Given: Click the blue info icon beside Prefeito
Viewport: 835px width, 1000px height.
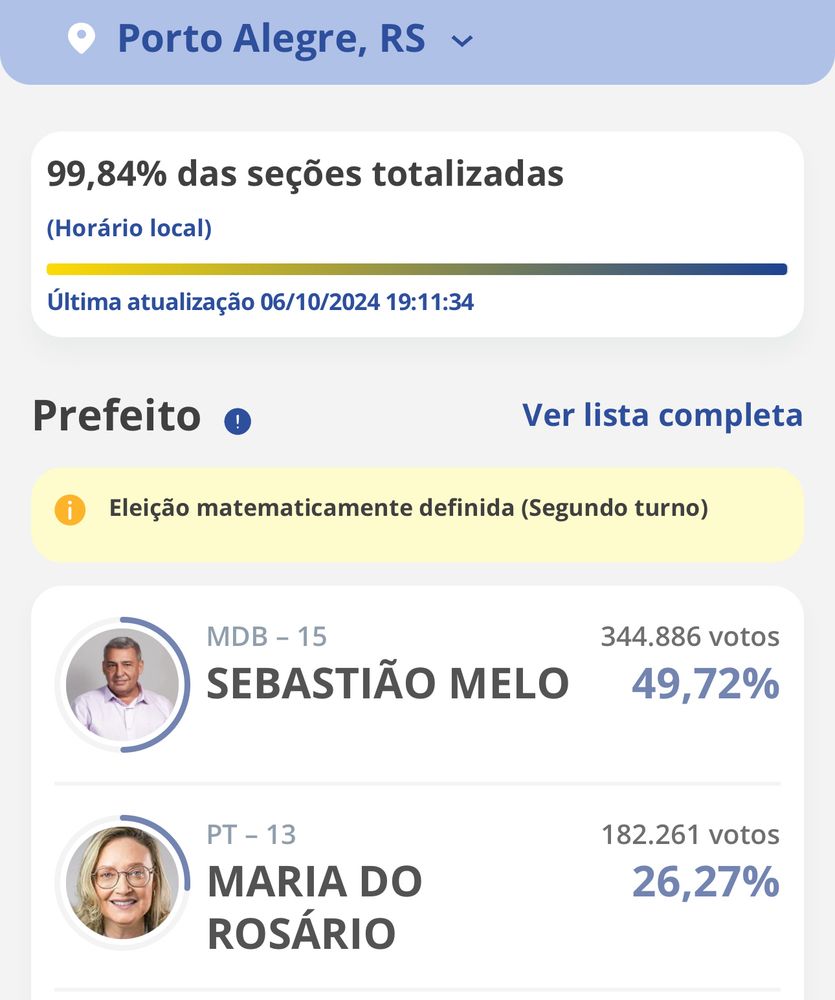Looking at the screenshot, I should click(237, 421).
